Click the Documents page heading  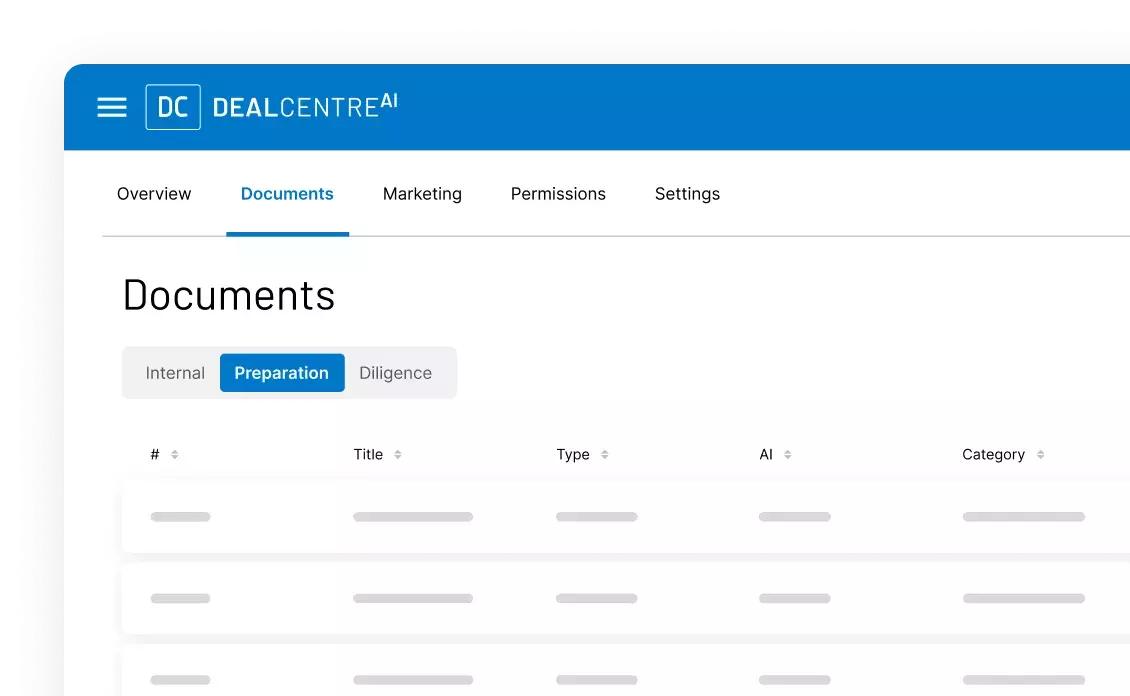click(x=229, y=295)
